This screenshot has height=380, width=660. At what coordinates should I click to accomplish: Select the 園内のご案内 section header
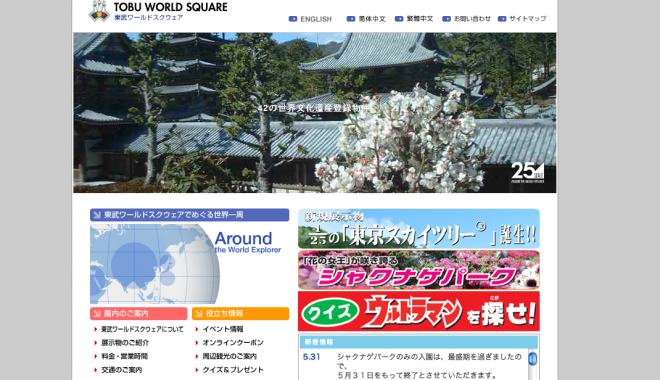pyautogui.click(x=138, y=314)
